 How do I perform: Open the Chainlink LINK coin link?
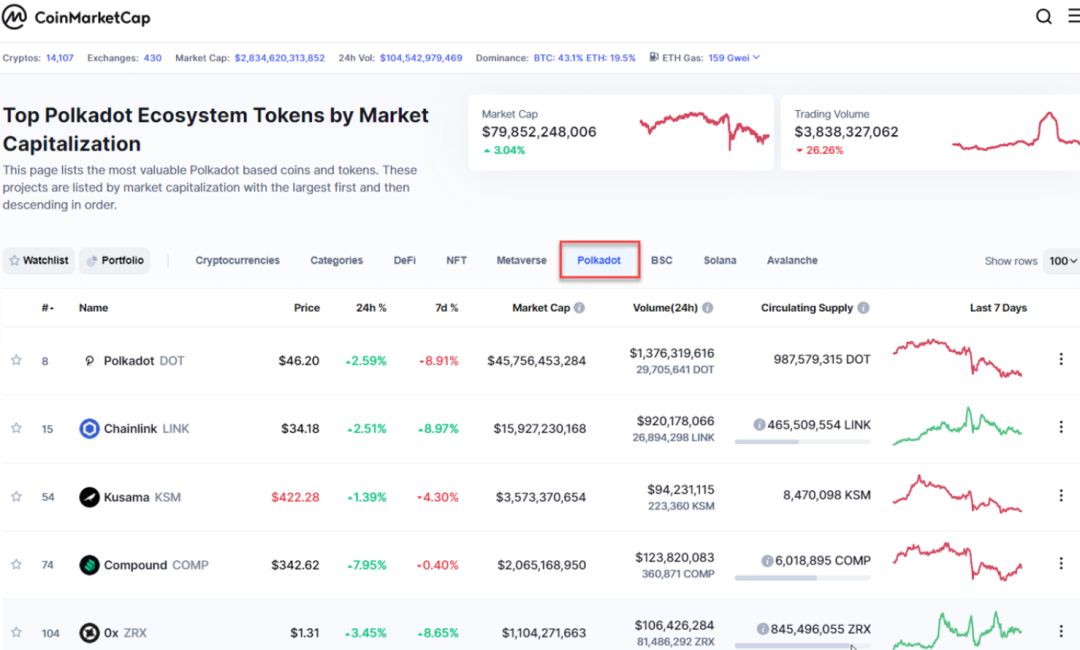146,428
